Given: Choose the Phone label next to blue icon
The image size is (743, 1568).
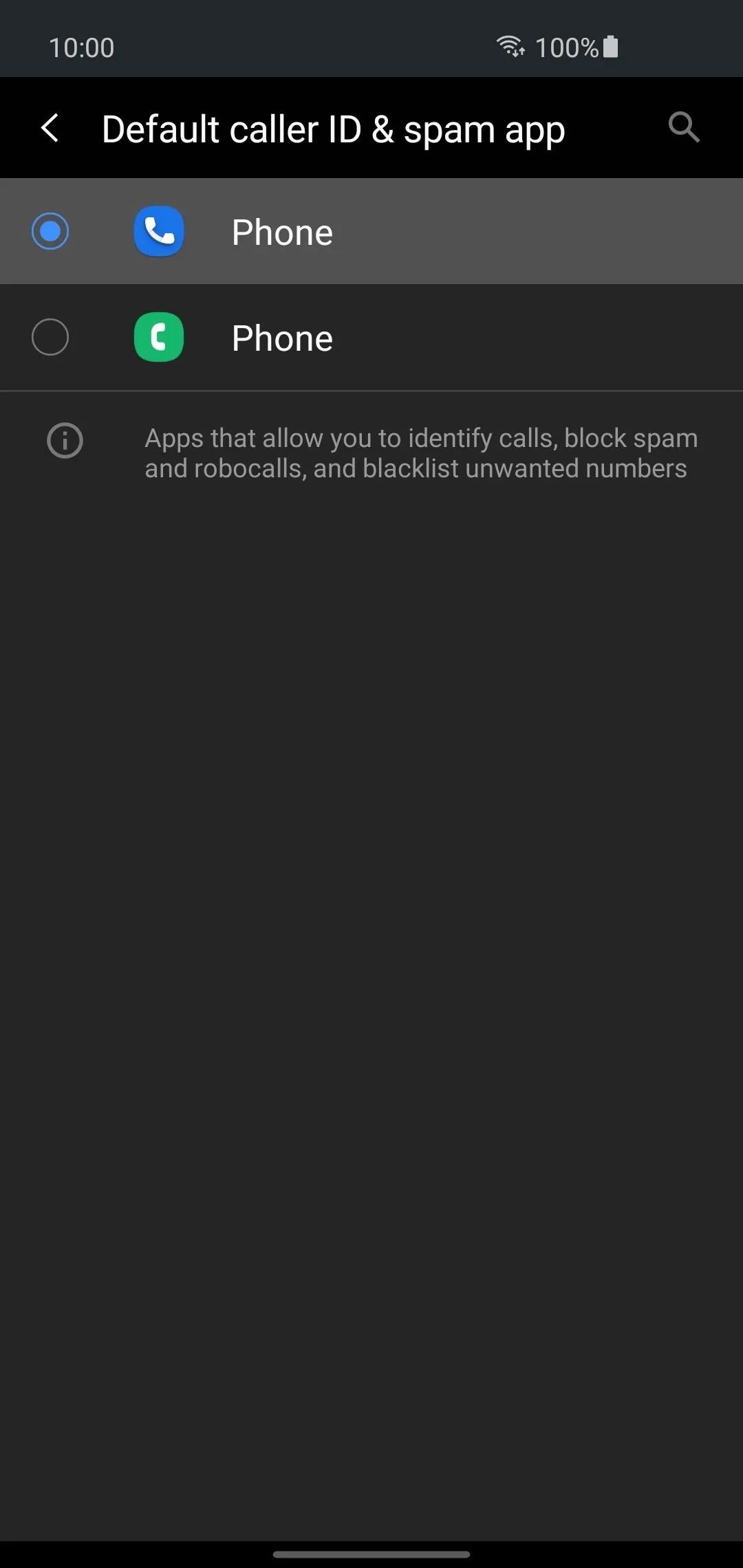Looking at the screenshot, I should pos(282,232).
